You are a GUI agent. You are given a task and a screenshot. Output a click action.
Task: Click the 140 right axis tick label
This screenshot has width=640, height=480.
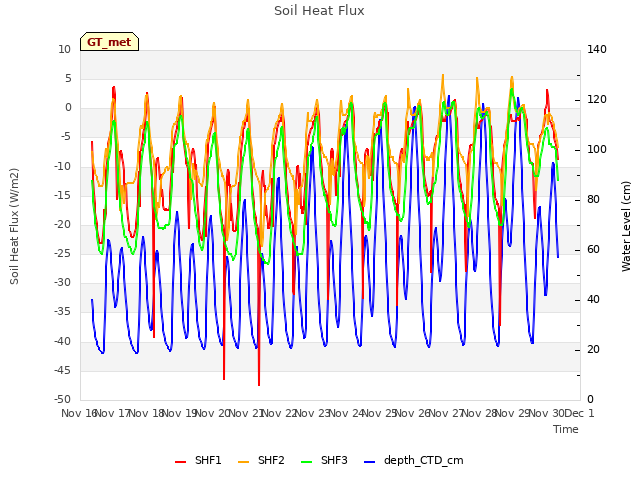(x=597, y=49)
